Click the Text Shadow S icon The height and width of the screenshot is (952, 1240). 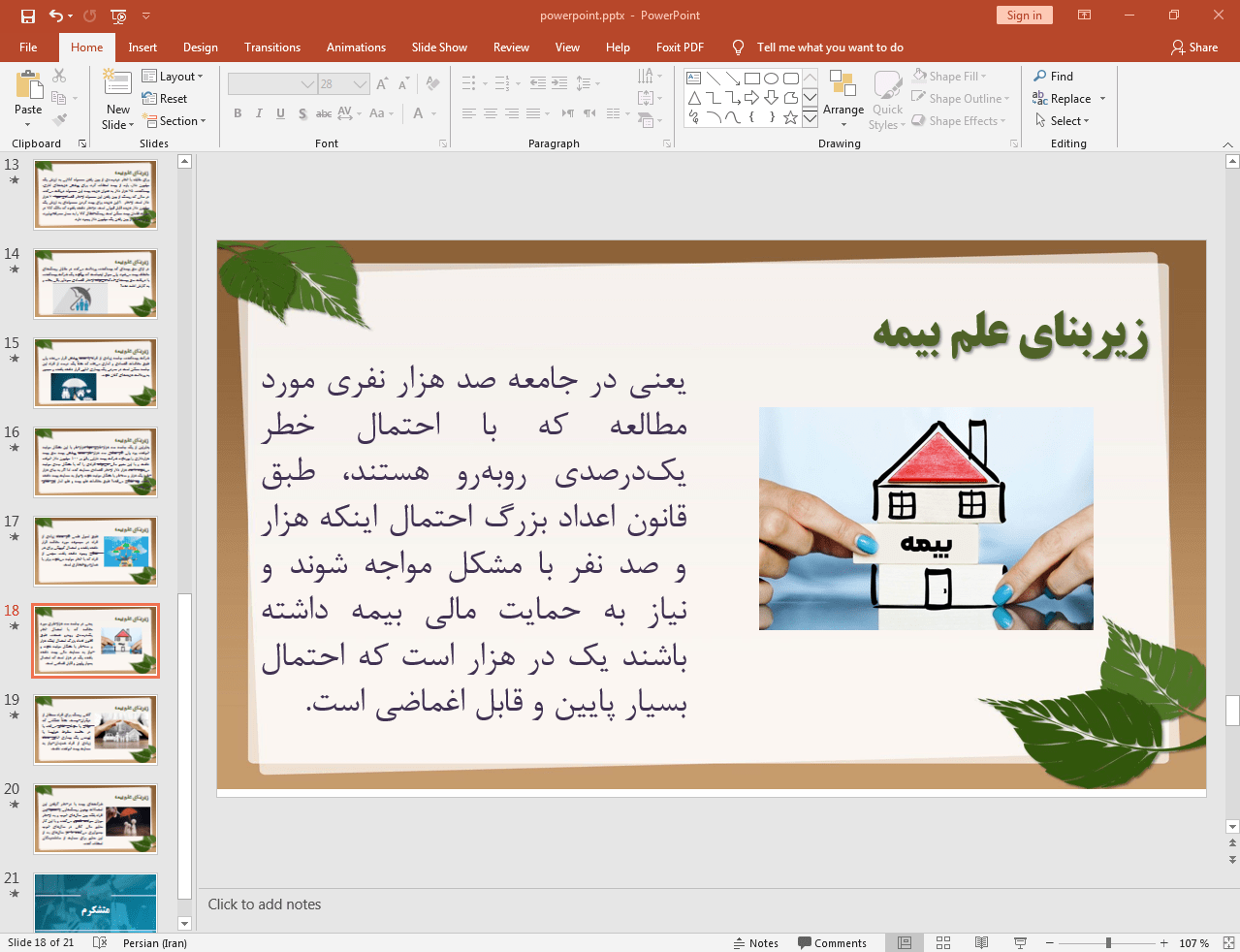point(302,113)
